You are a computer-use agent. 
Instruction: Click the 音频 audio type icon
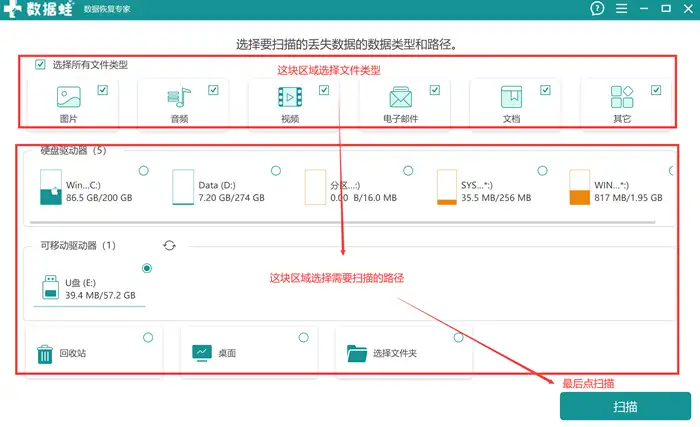pyautogui.click(x=179, y=97)
